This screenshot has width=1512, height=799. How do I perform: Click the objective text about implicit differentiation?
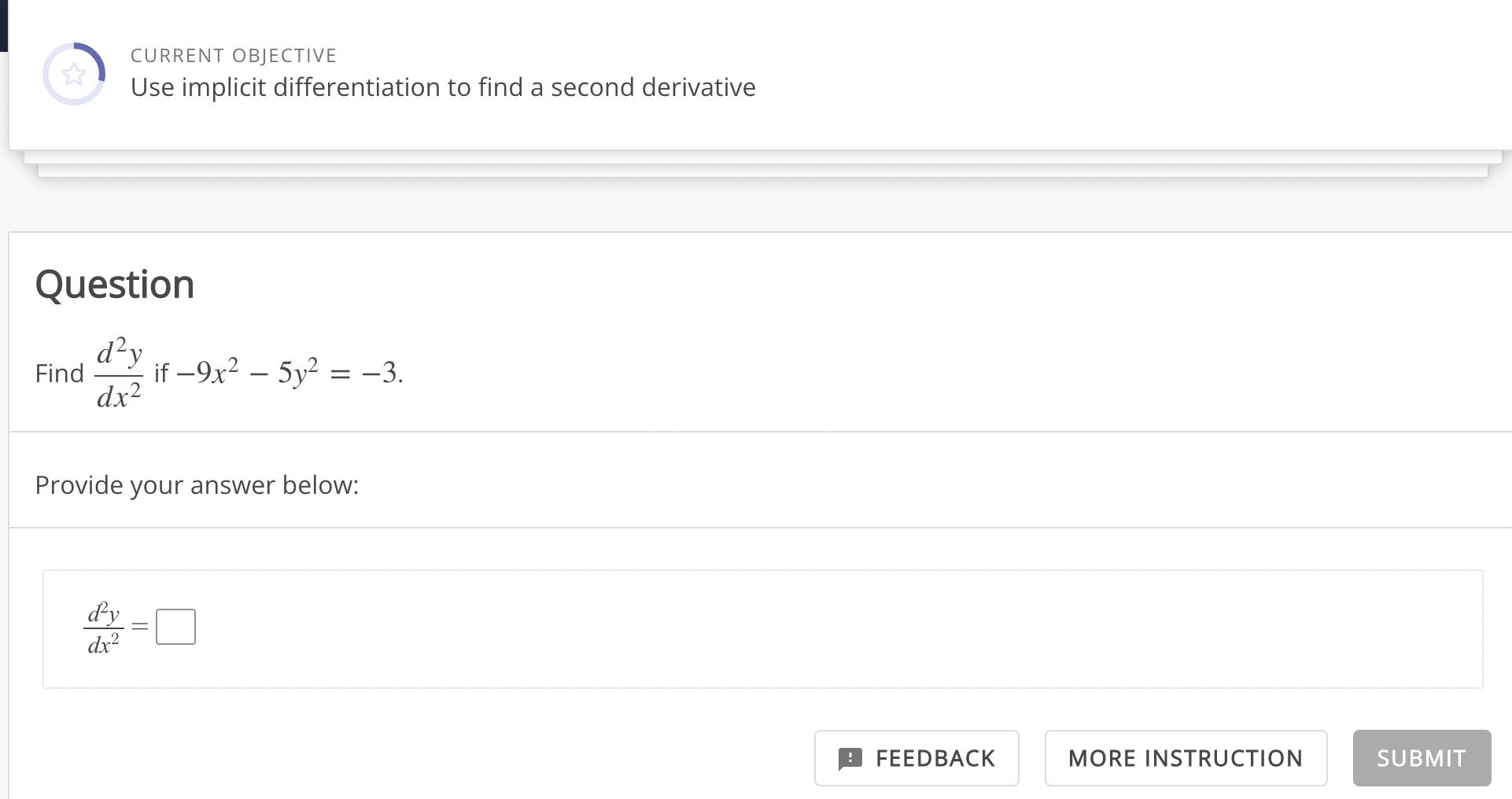(x=442, y=87)
